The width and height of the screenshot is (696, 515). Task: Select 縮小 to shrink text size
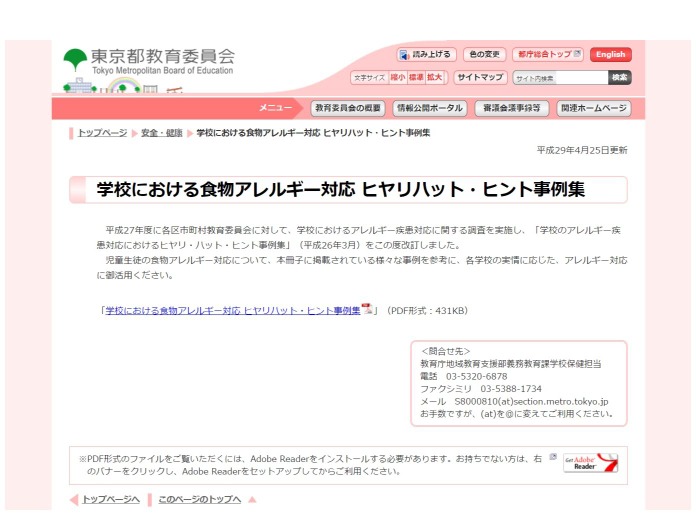[398, 77]
